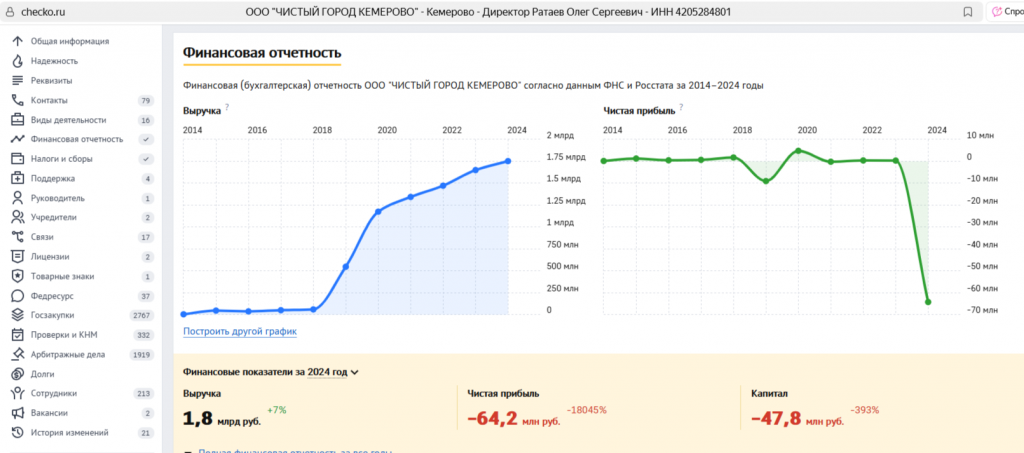Open the Учредители sidebar section

[x=54, y=217]
